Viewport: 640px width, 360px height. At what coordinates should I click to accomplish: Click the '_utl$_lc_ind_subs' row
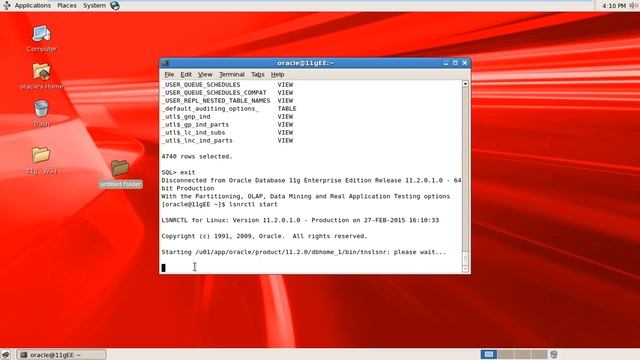click(227, 132)
